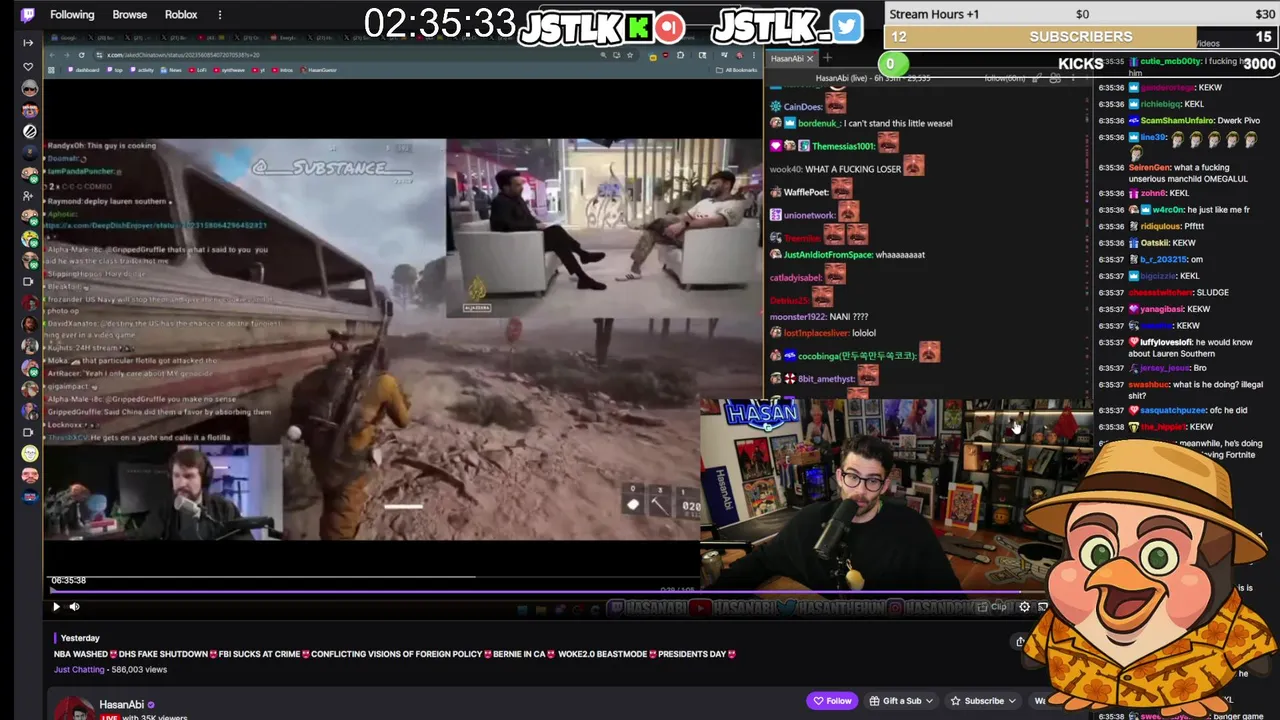Open the LoFi bookmark in embedded browser
The image size is (1280, 720).
197,70
